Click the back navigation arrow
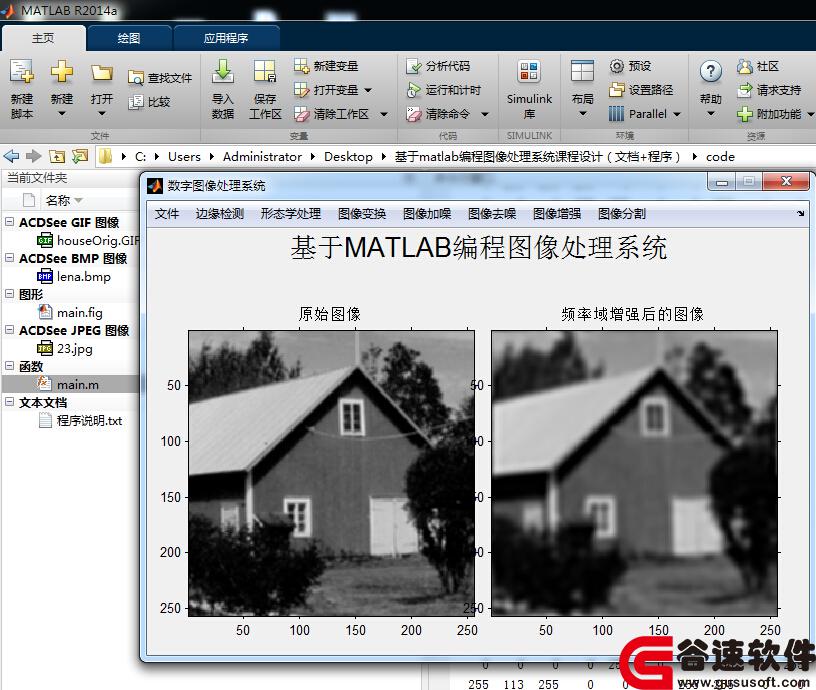 11,156
